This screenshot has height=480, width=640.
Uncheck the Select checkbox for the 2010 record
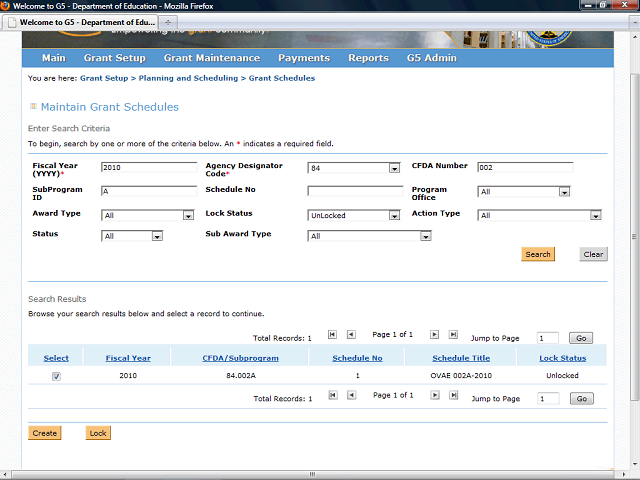(x=56, y=377)
